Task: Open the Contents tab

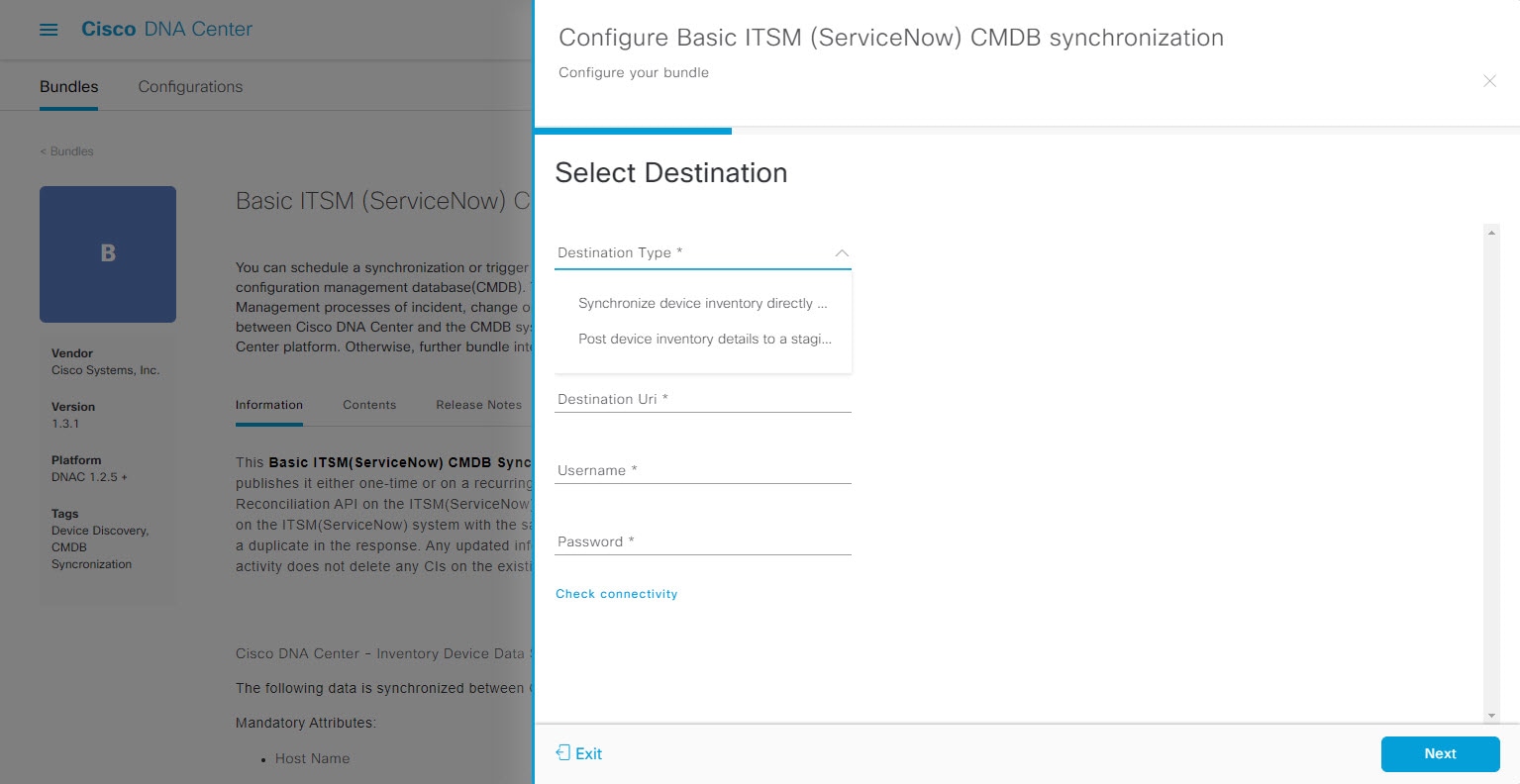Action: click(x=369, y=405)
